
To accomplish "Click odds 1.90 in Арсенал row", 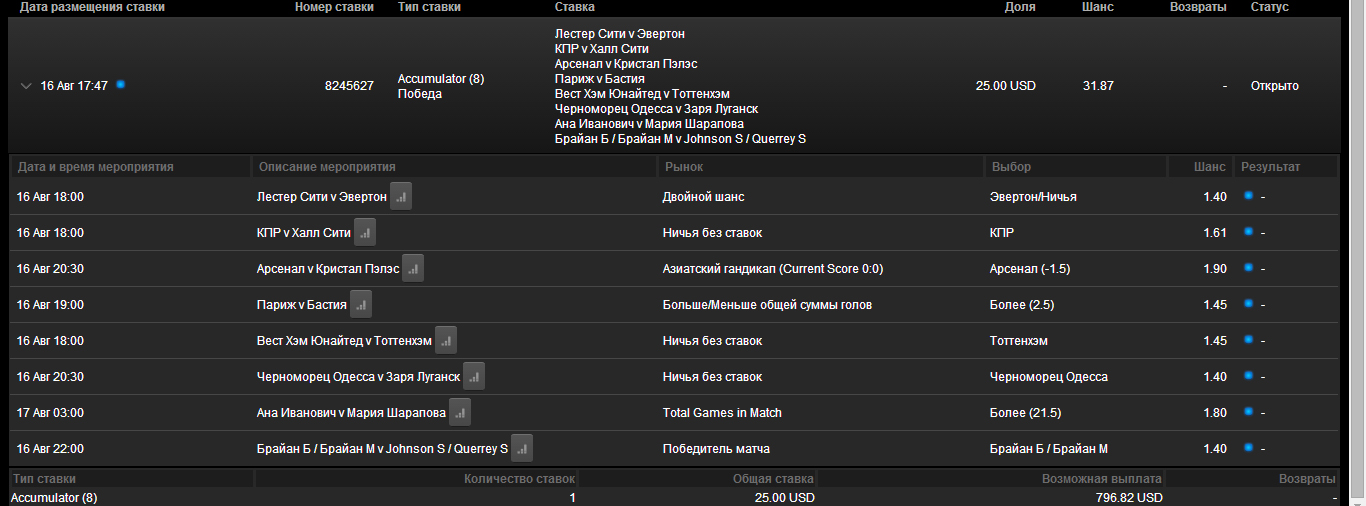I will pyautogui.click(x=1215, y=269).
